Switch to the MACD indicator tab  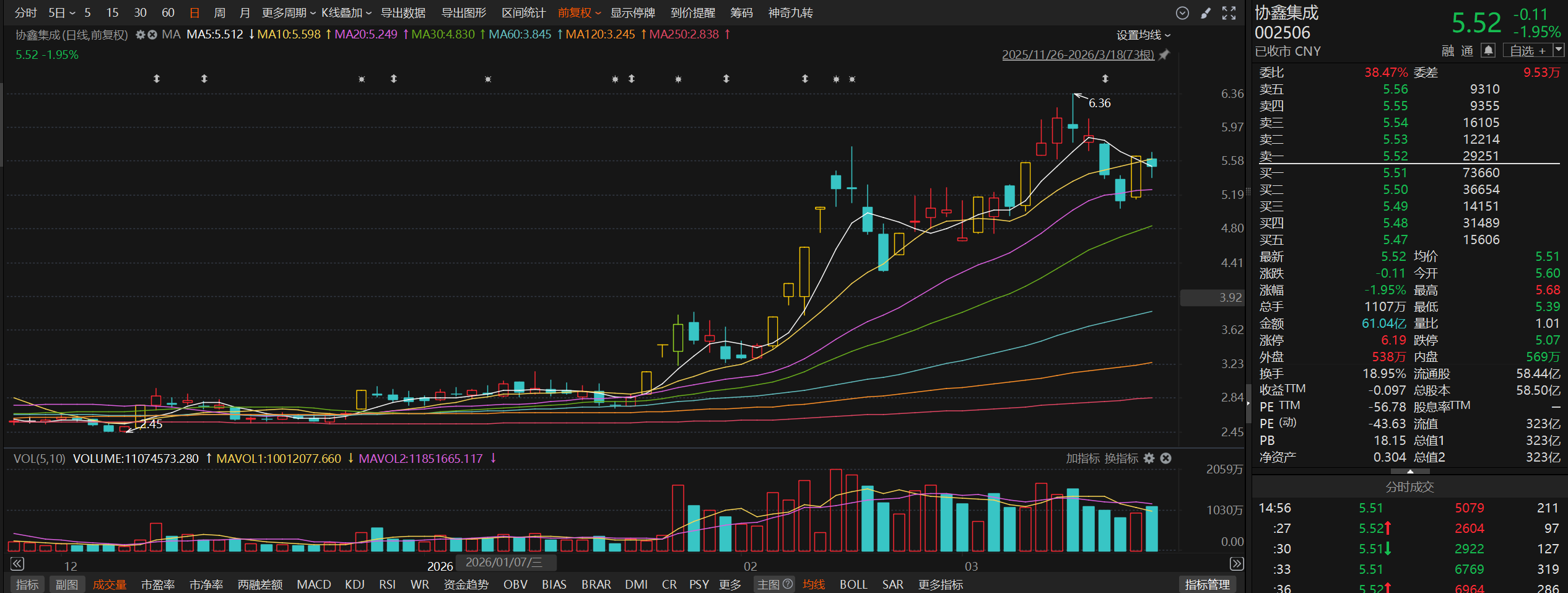pos(313,584)
